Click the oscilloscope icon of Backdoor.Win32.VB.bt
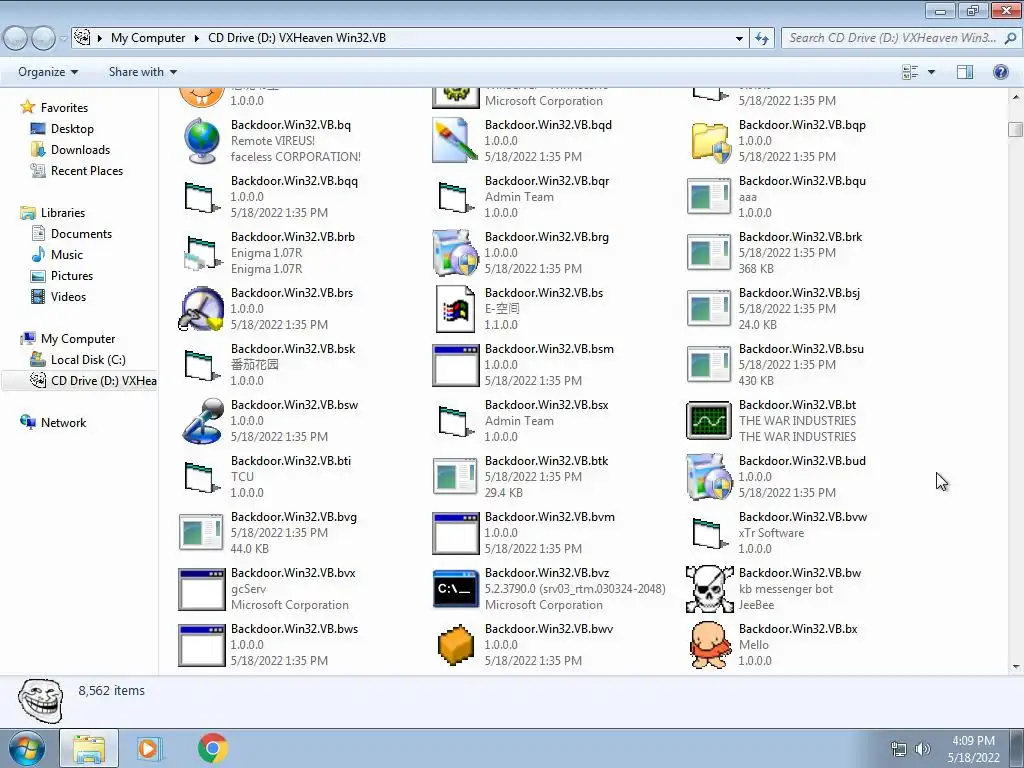This screenshot has height=768, width=1024. point(709,421)
